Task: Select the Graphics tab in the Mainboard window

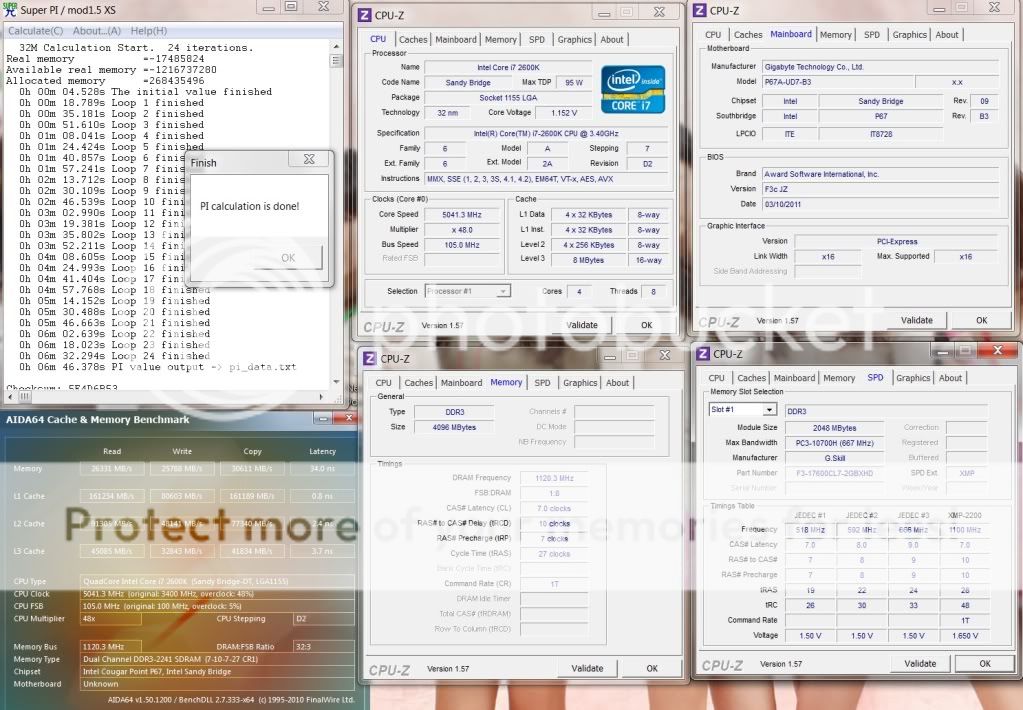Action: (909, 35)
